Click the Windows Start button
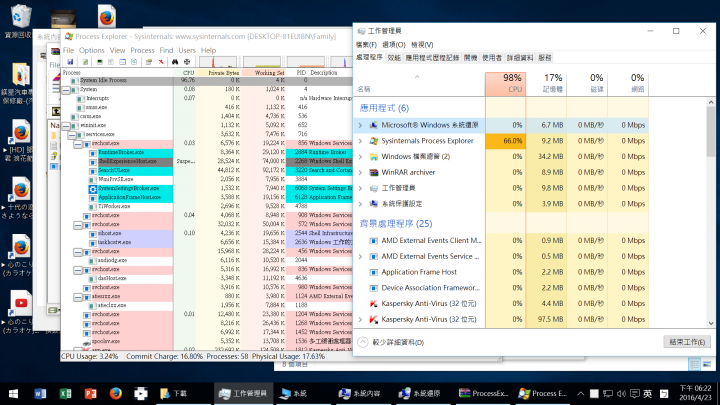The image size is (720, 405). [x=13, y=394]
